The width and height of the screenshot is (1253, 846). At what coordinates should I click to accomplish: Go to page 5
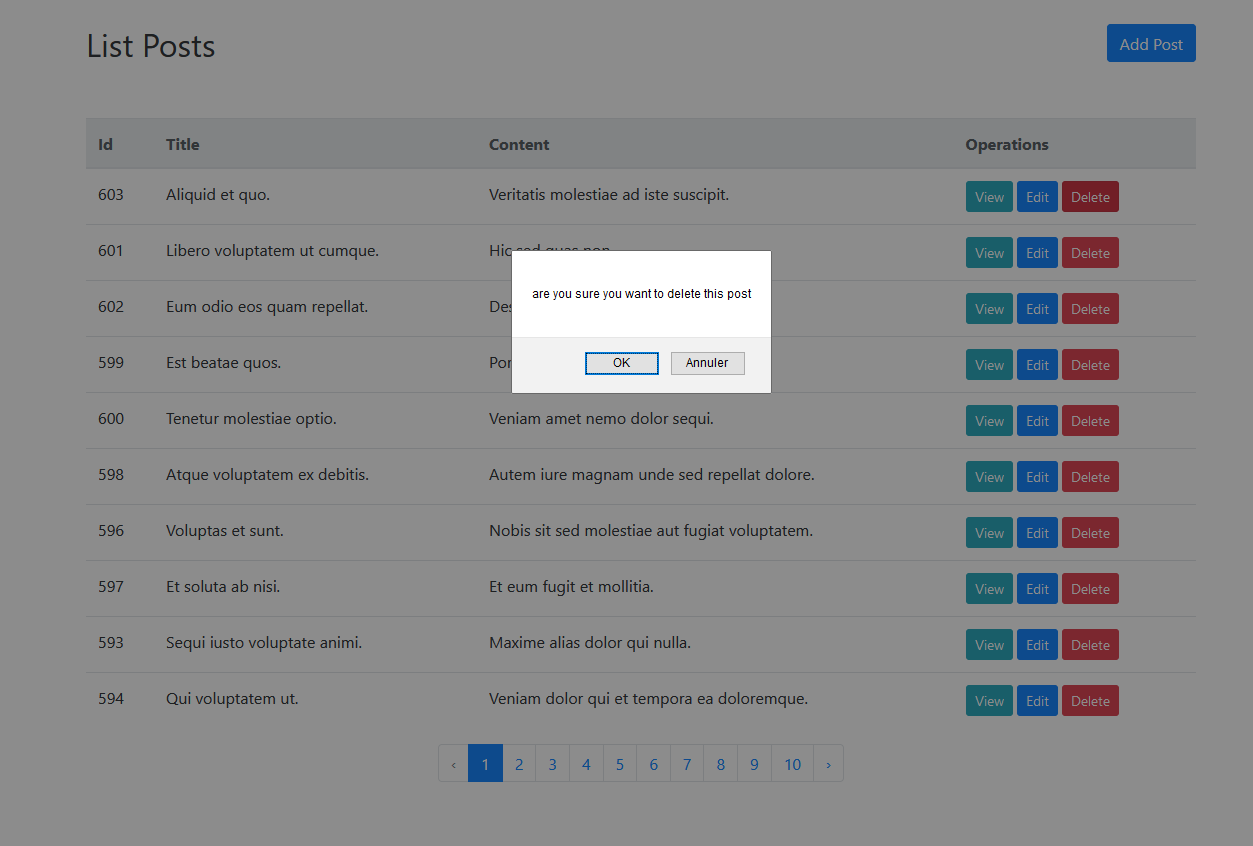[620, 764]
